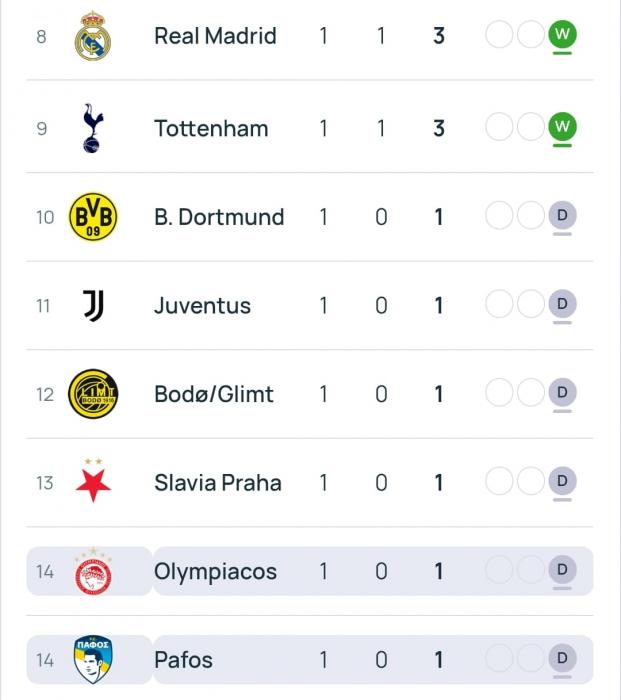This screenshot has height=700, width=621.
Task: Click the Juventus club logo
Action: pos(93,305)
